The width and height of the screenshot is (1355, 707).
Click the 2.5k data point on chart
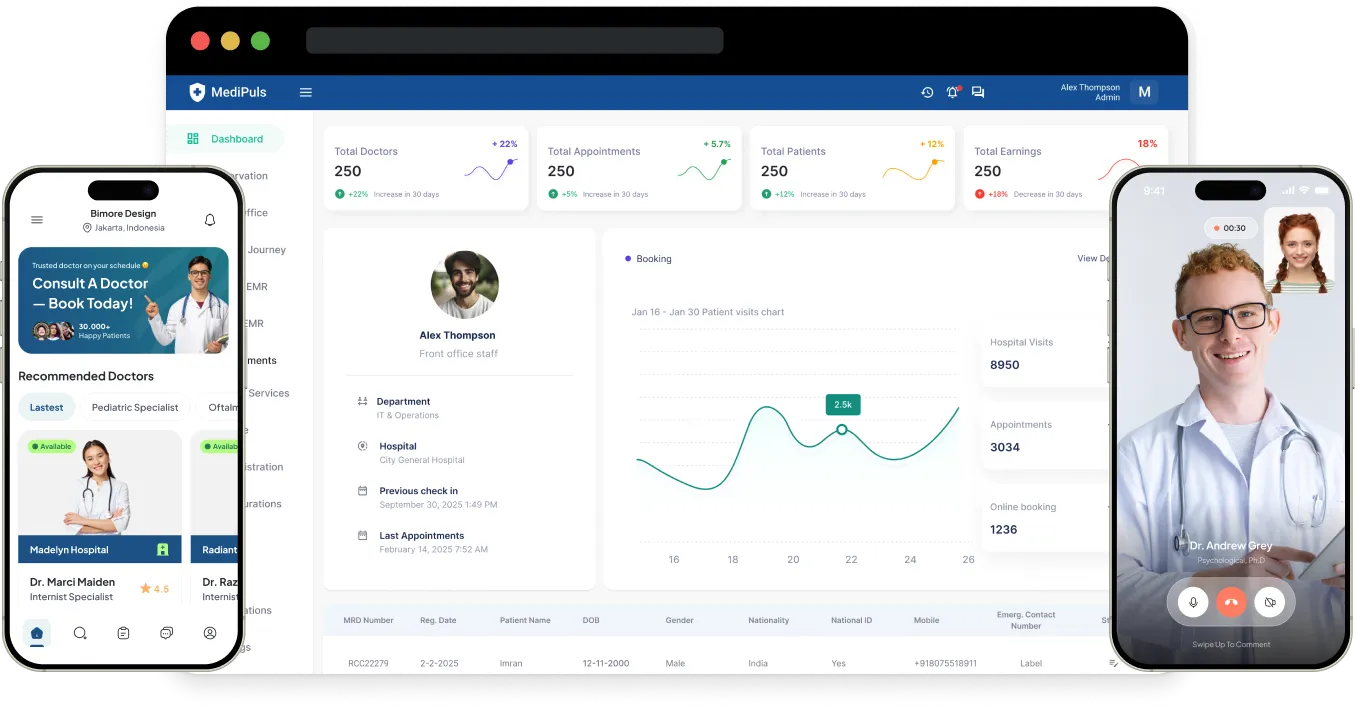[x=842, y=429]
